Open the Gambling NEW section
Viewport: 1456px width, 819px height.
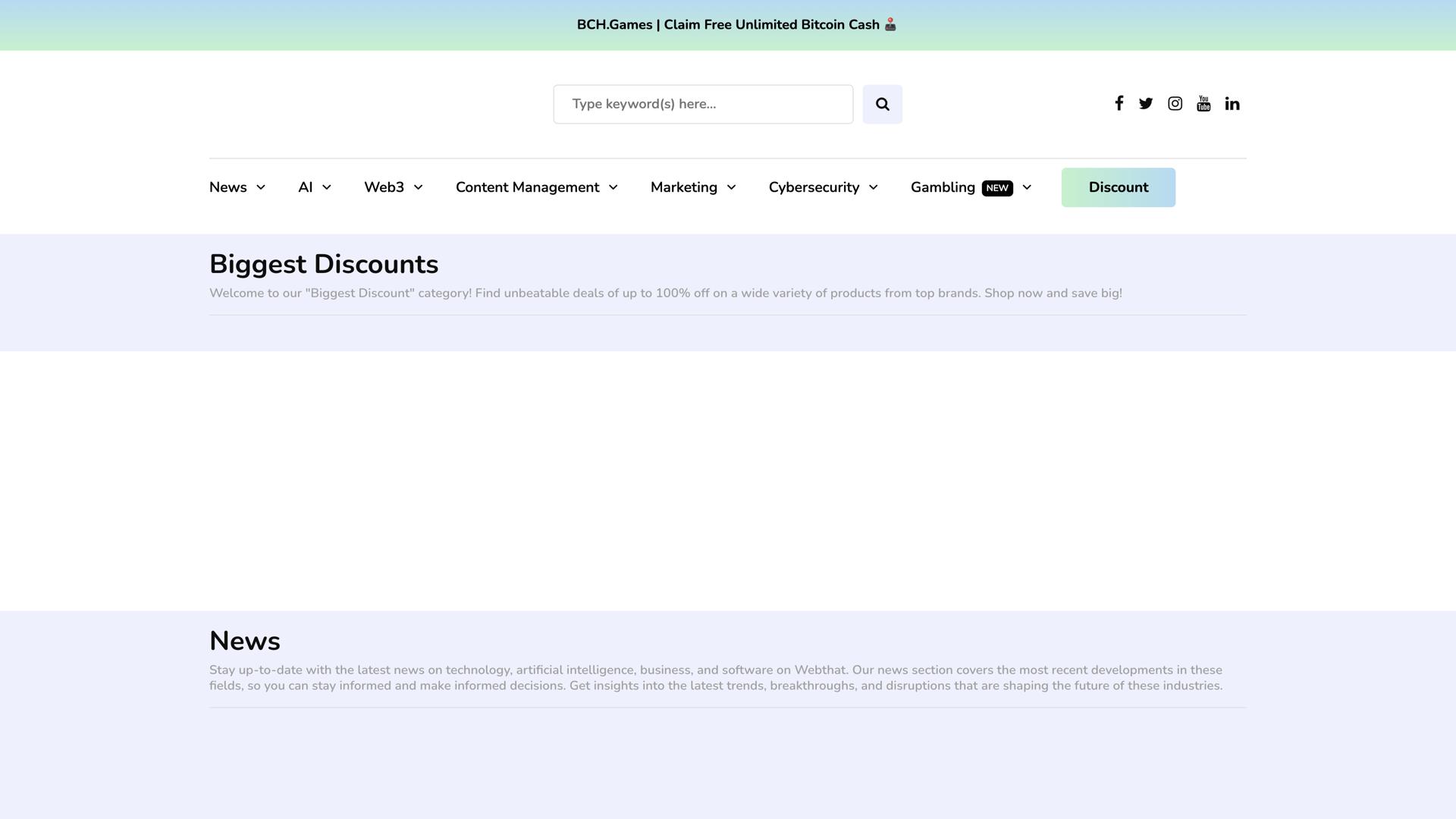[x=943, y=187]
